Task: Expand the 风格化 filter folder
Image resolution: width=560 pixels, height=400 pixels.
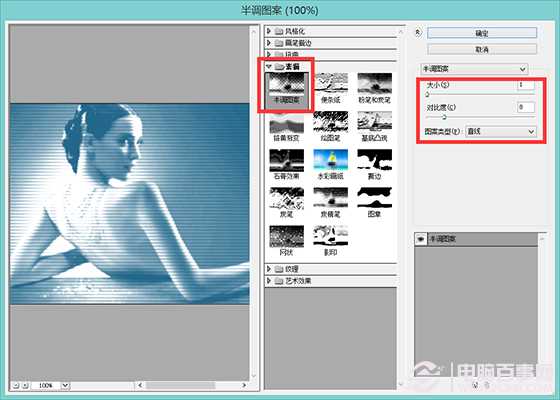Action: (269, 31)
